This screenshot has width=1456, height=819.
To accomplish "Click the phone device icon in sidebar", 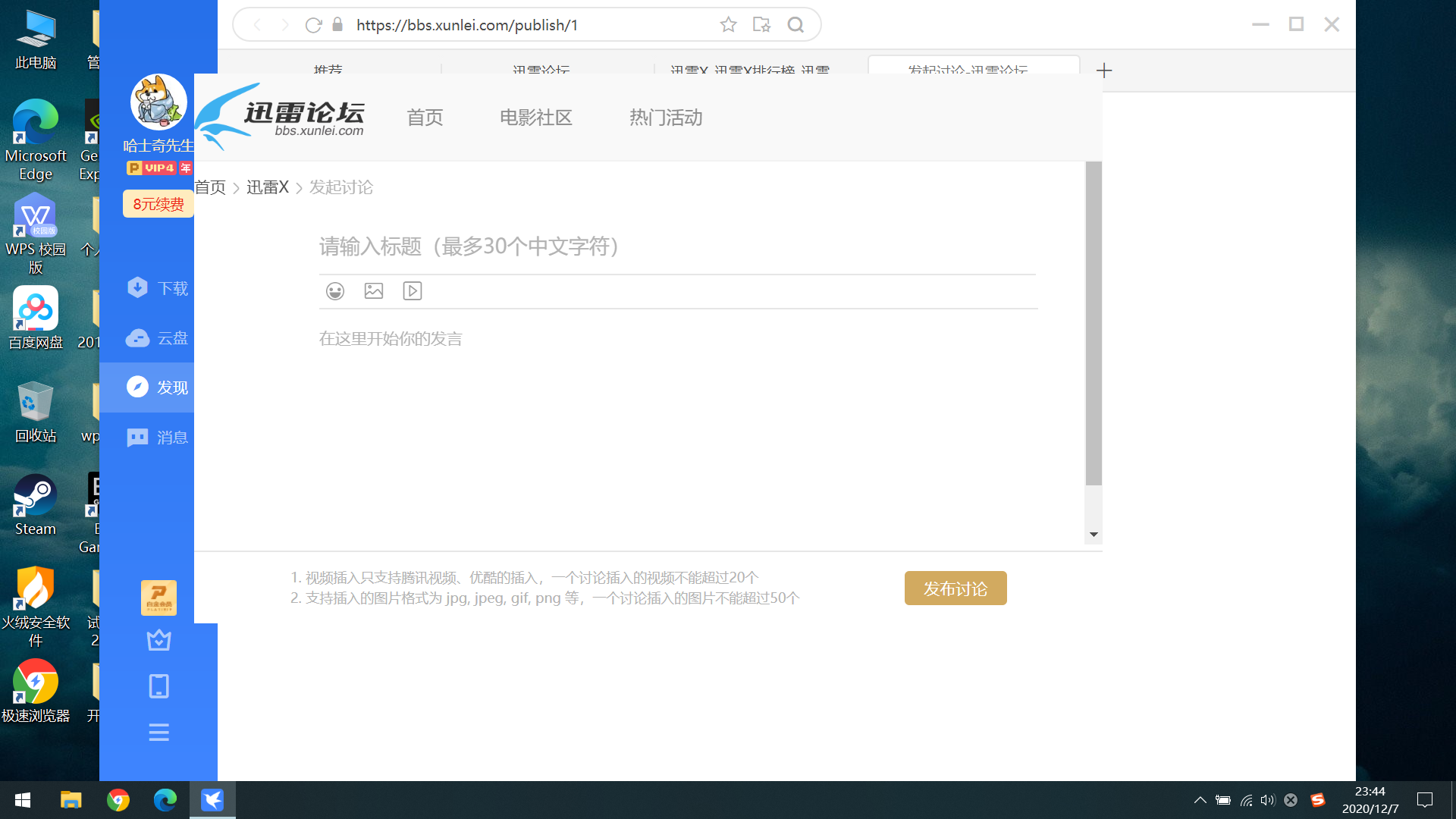I will [x=158, y=686].
